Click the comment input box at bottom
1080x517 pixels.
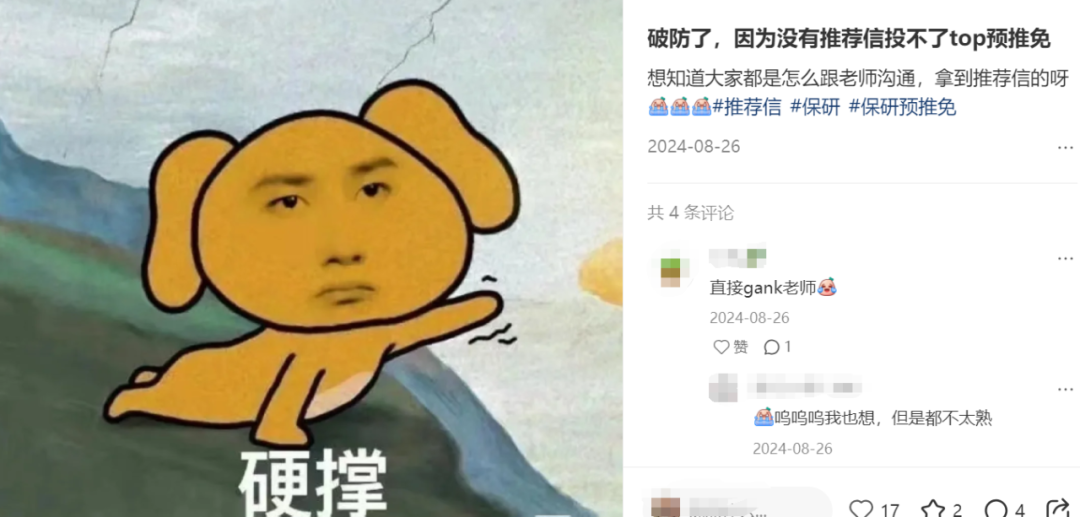pyautogui.click(x=738, y=505)
